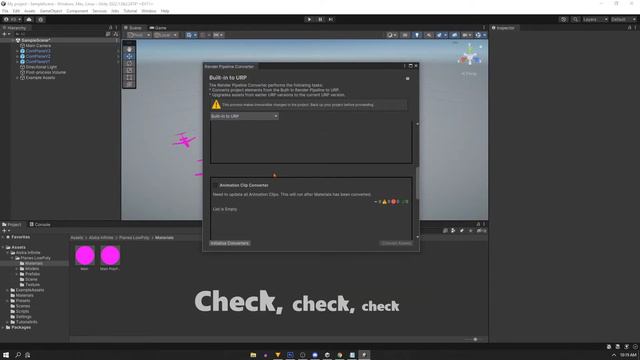Select Main Camera in Hierarchy

38,46
